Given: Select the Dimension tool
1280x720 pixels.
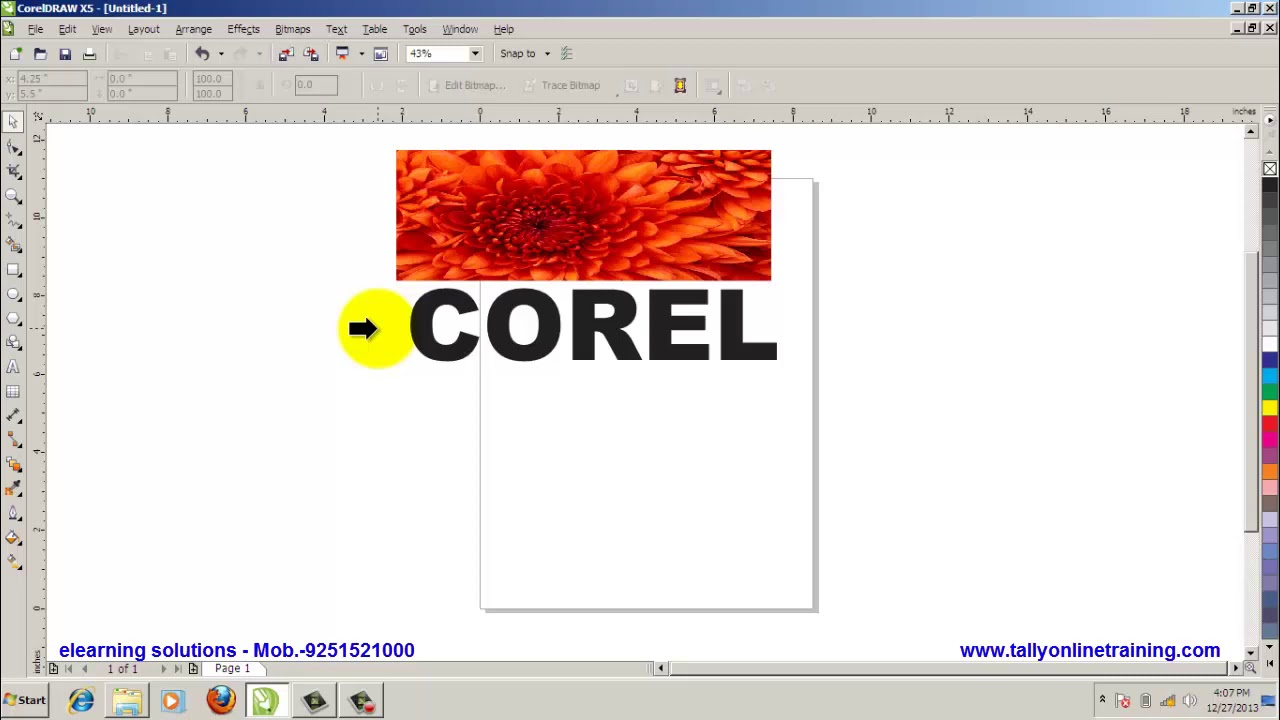Looking at the screenshot, I should [13, 416].
